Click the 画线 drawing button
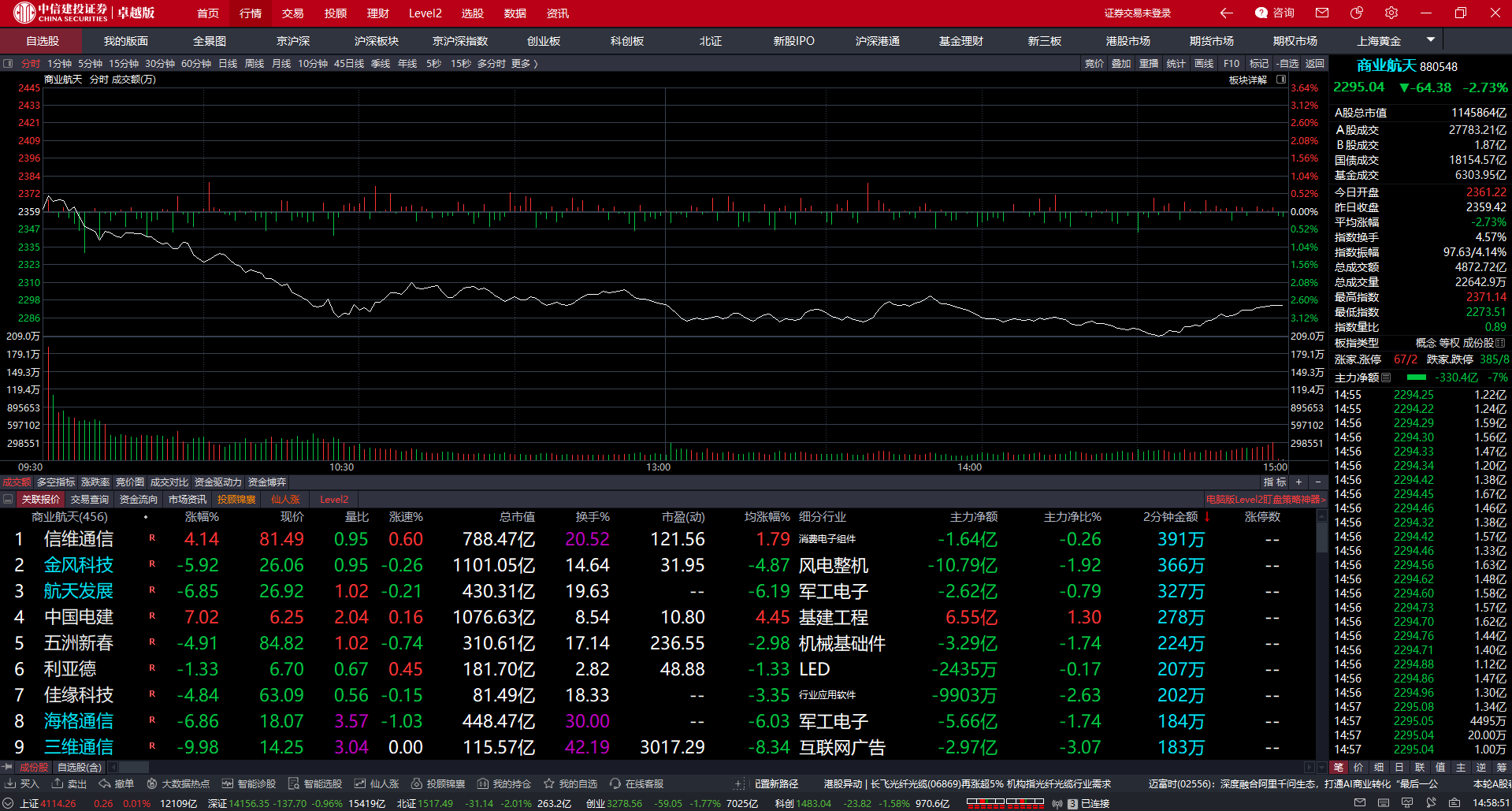The image size is (1512, 811). pos(1204,63)
